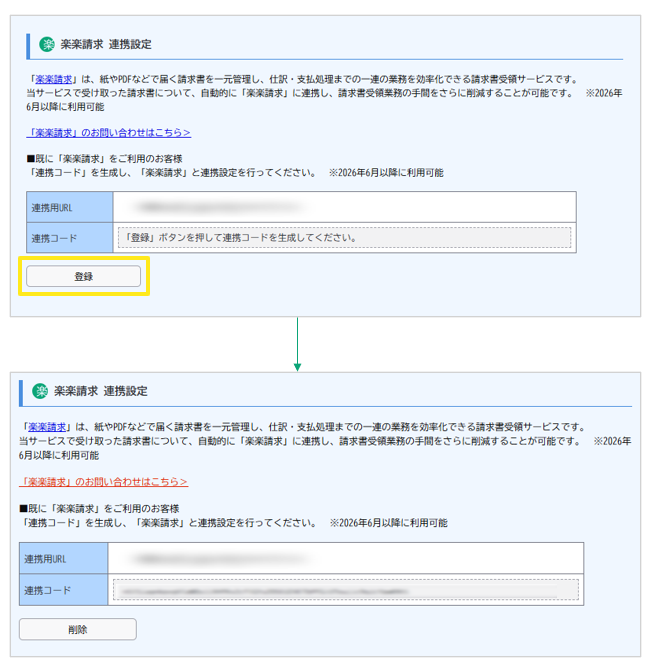This screenshot has width=651, height=670.
Task: Click the generated 連携コード field in the lower panel
Action: click(x=346, y=590)
